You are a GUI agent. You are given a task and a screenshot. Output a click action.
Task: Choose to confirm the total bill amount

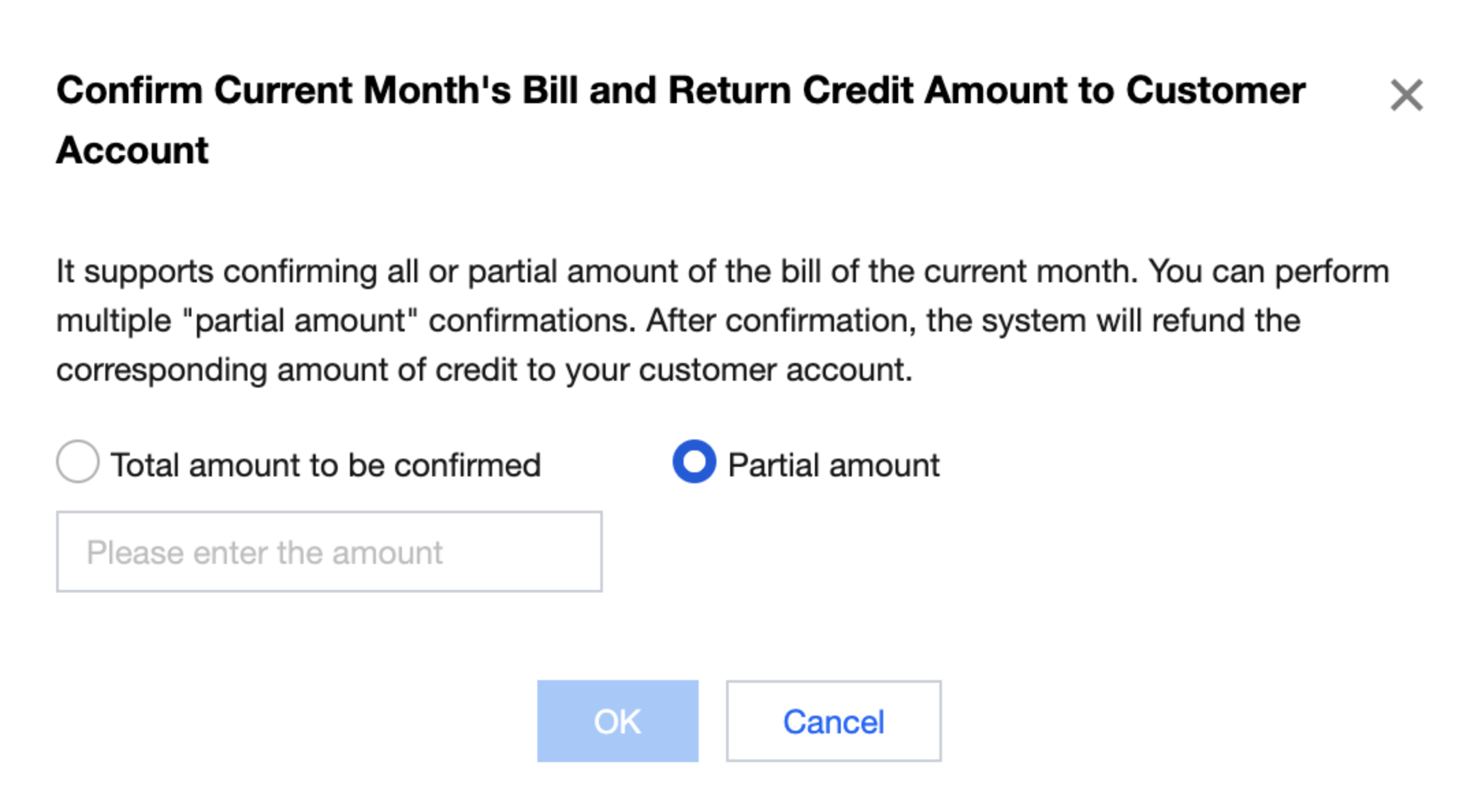pos(78,462)
